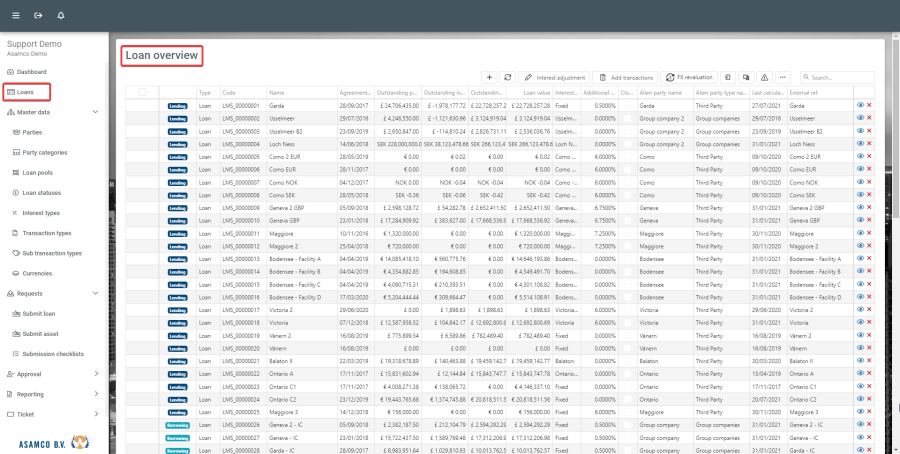Open the notifications bell
900x454 pixels.
(x=61, y=16)
